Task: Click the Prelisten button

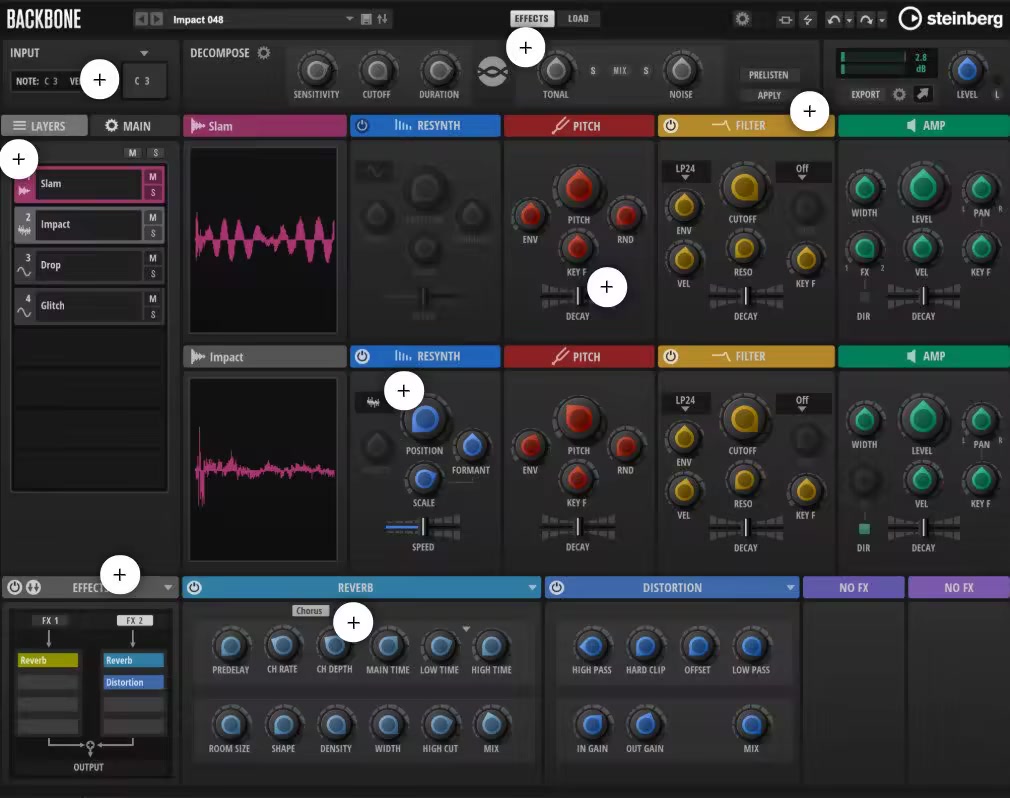Action: (768, 75)
